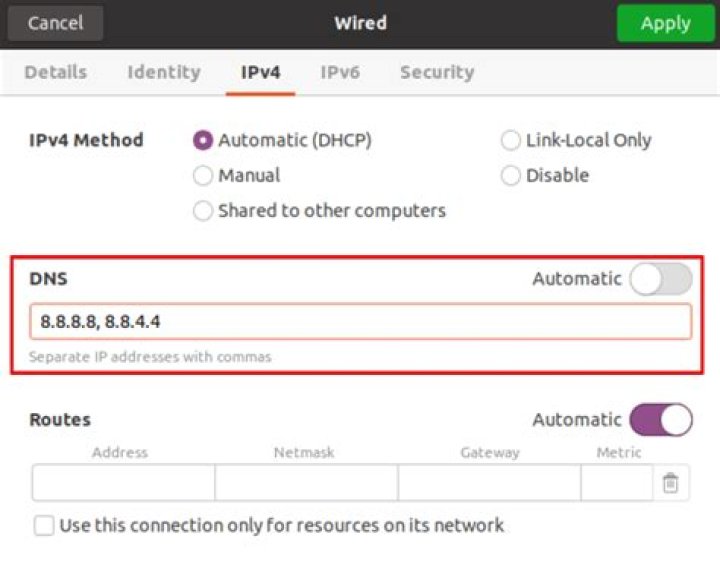The height and width of the screenshot is (580, 720).
Task: Click the green Apply button
Action: pos(665,23)
